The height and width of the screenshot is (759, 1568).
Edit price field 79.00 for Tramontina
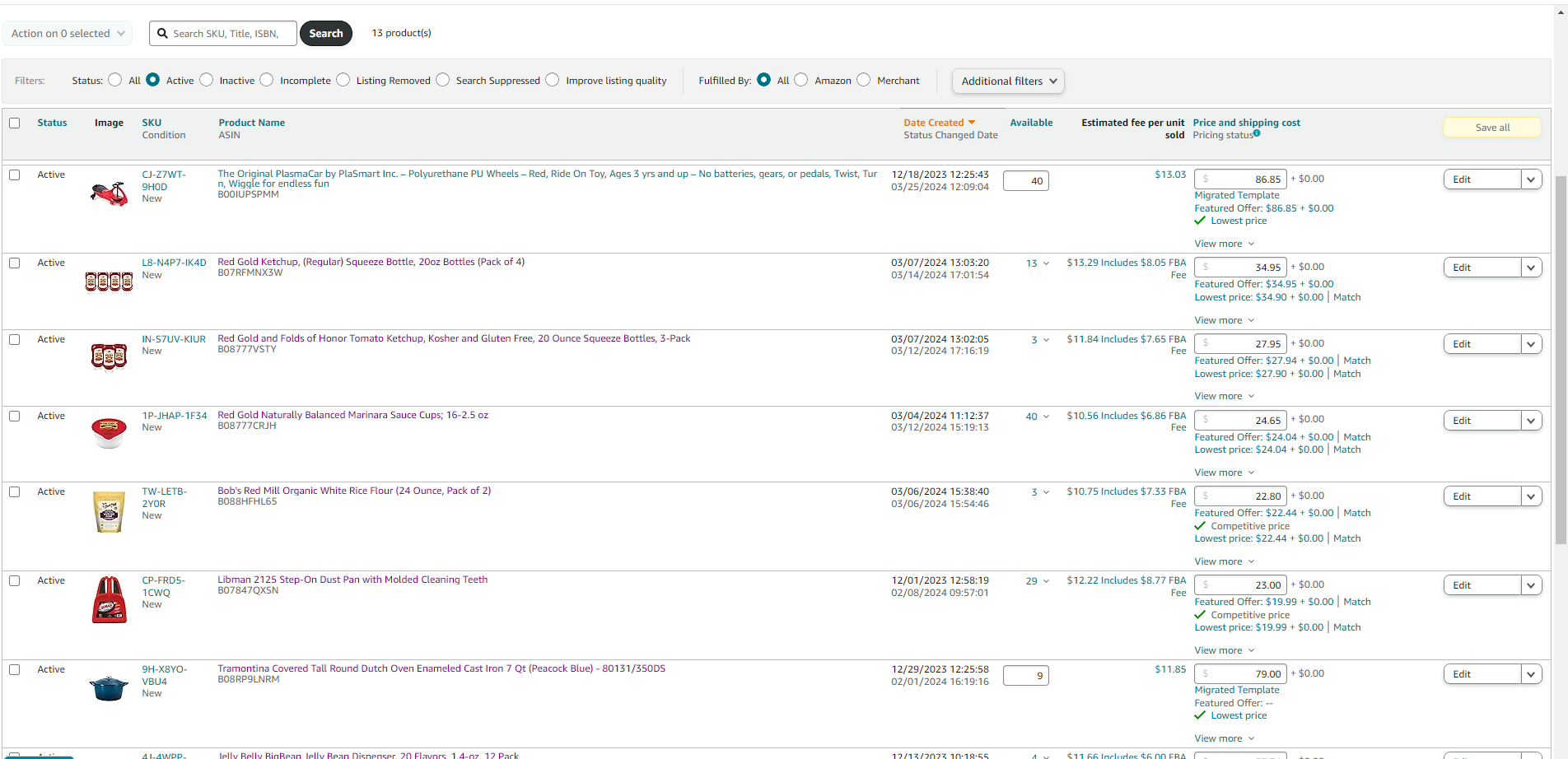click(x=1240, y=673)
